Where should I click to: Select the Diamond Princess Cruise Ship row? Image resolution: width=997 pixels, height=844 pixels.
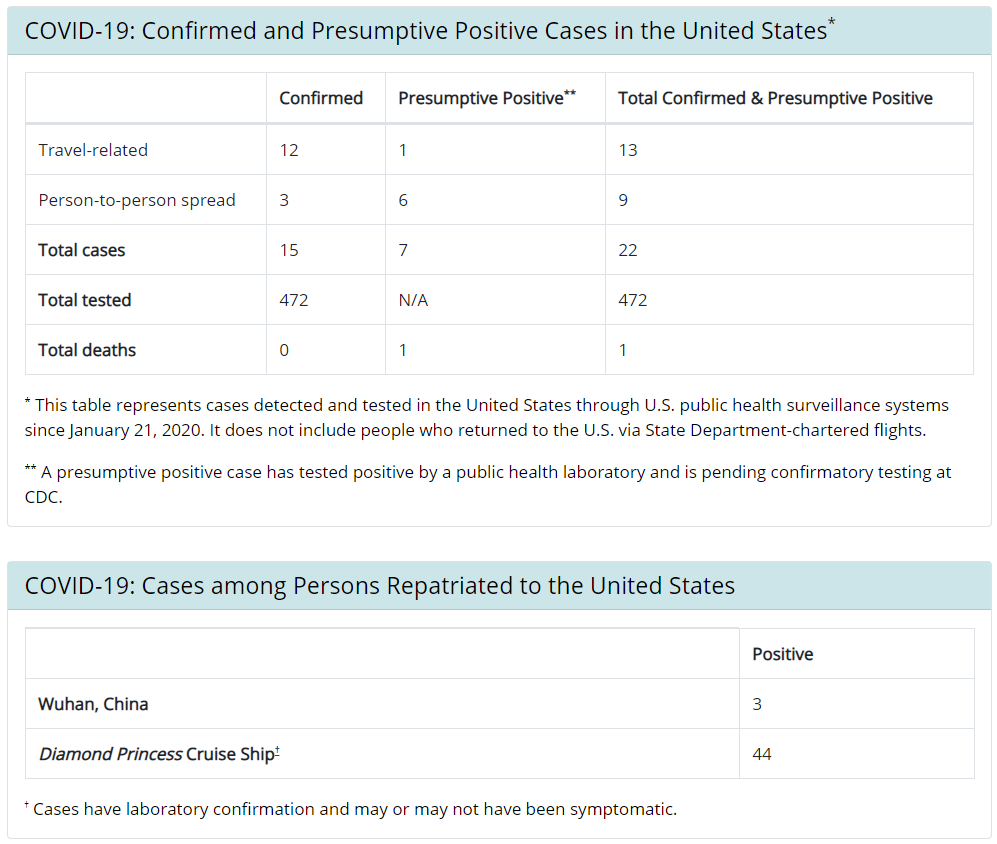coord(159,754)
